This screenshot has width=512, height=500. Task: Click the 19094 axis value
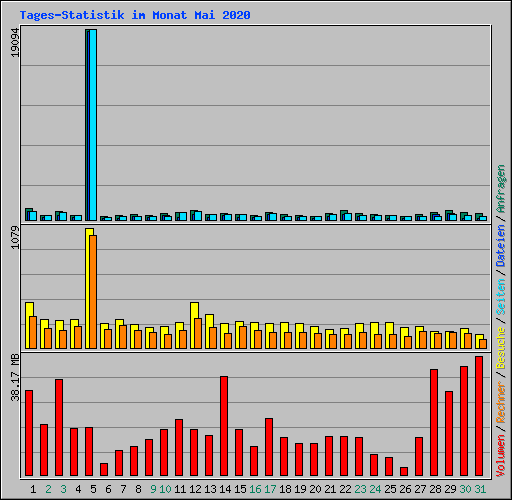pyautogui.click(x=15, y=43)
